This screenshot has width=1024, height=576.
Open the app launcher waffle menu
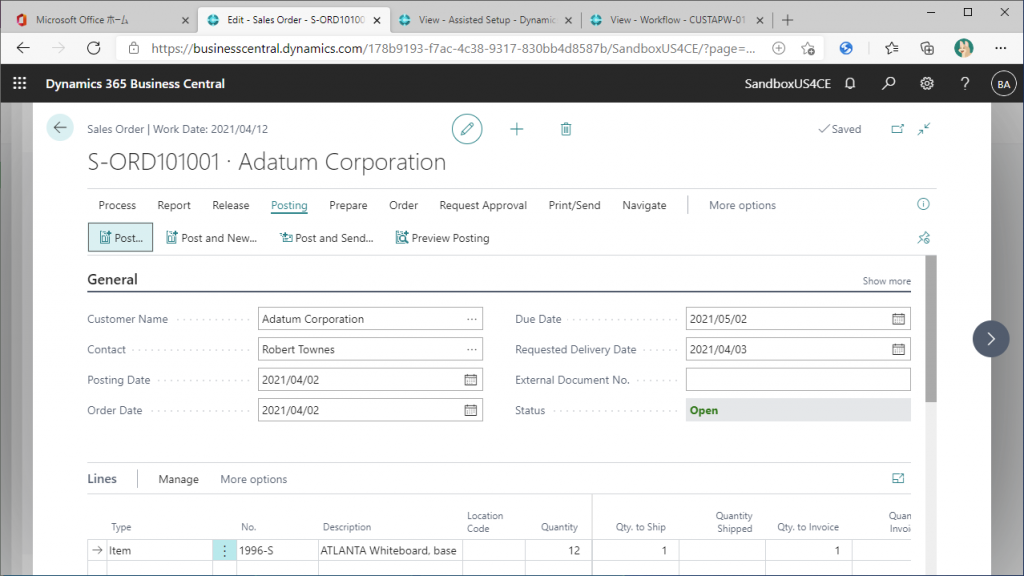click(x=20, y=84)
